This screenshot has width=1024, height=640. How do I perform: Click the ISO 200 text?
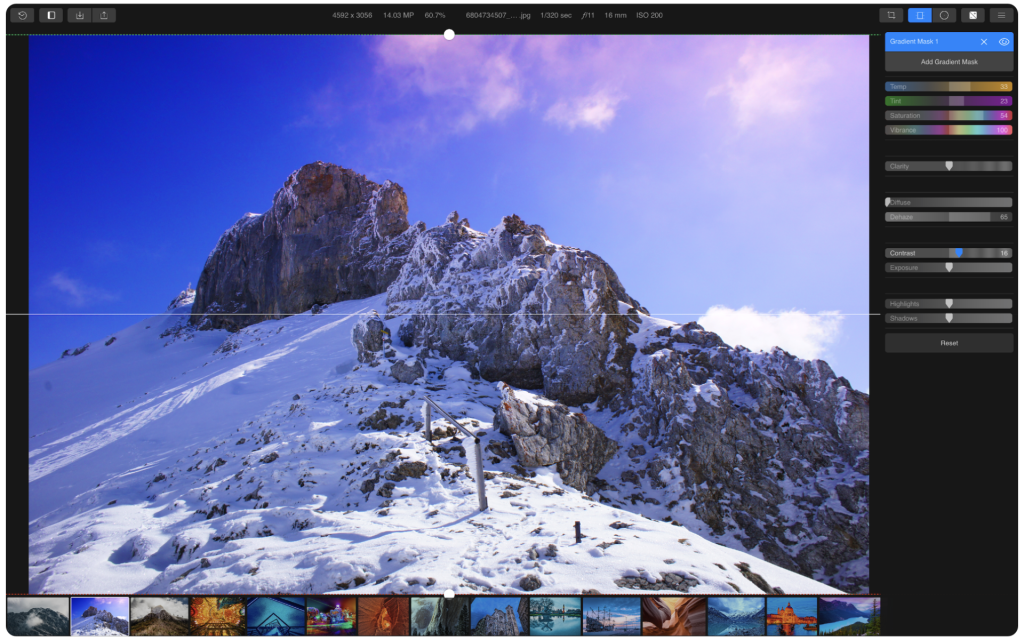(649, 15)
